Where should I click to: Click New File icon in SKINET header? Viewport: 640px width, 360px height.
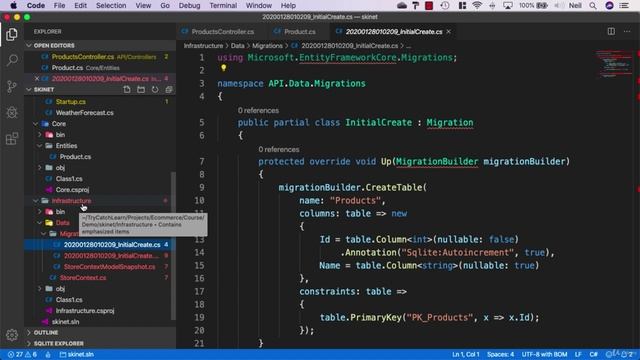click(127, 89)
